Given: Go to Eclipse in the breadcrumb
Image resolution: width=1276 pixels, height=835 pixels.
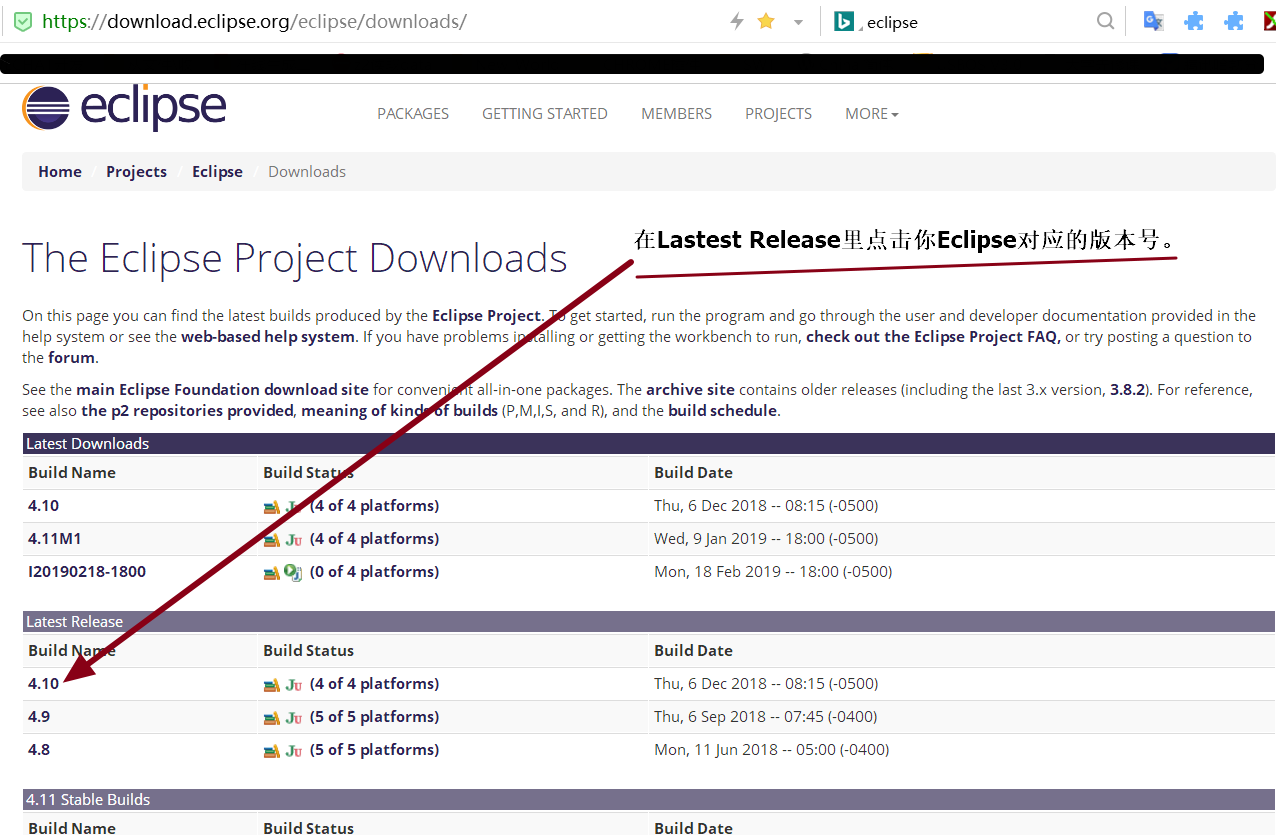Looking at the screenshot, I should pyautogui.click(x=218, y=171).
